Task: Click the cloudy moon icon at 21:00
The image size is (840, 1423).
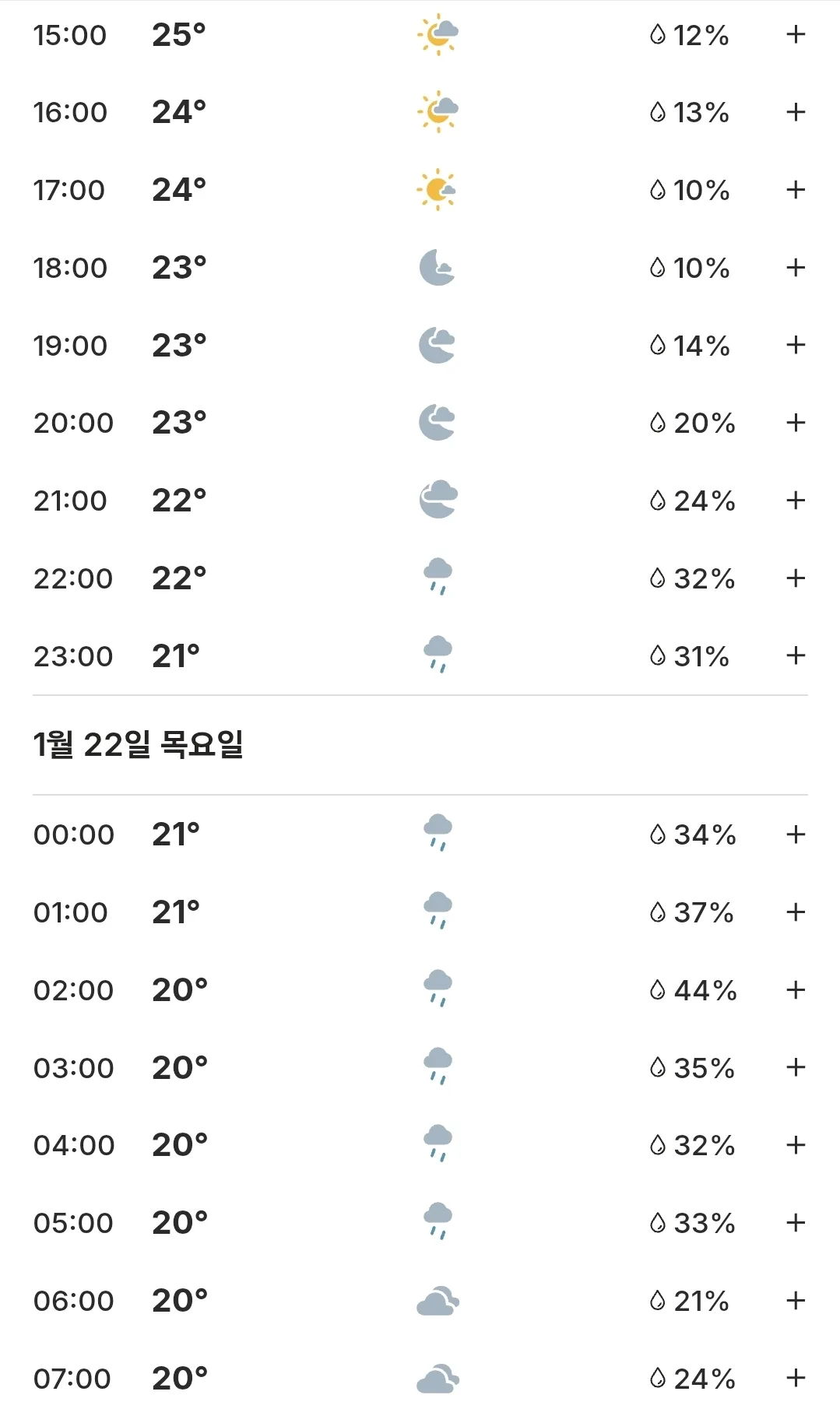Action: 438,499
